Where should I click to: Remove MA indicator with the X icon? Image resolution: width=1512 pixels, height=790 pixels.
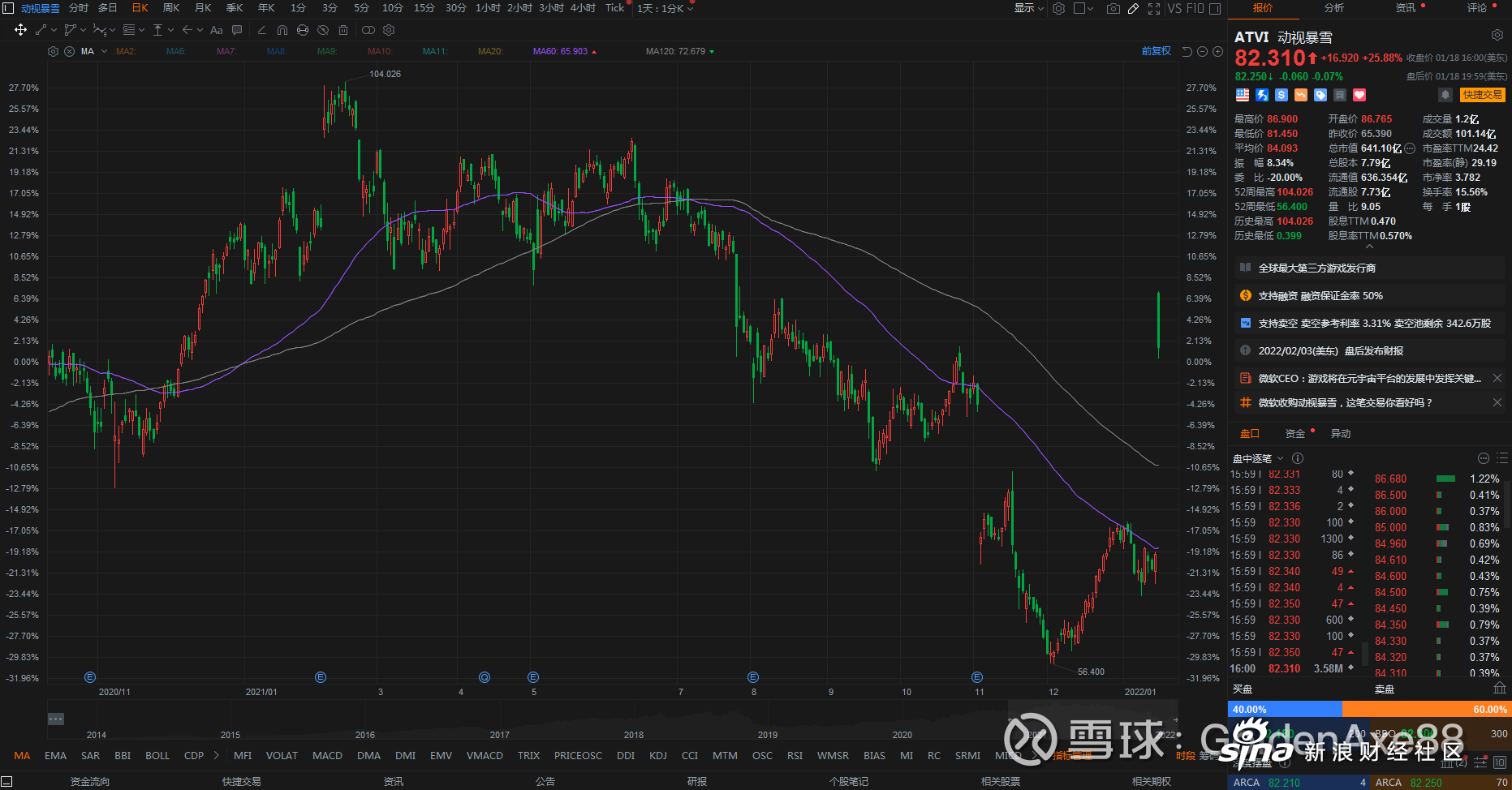69,51
